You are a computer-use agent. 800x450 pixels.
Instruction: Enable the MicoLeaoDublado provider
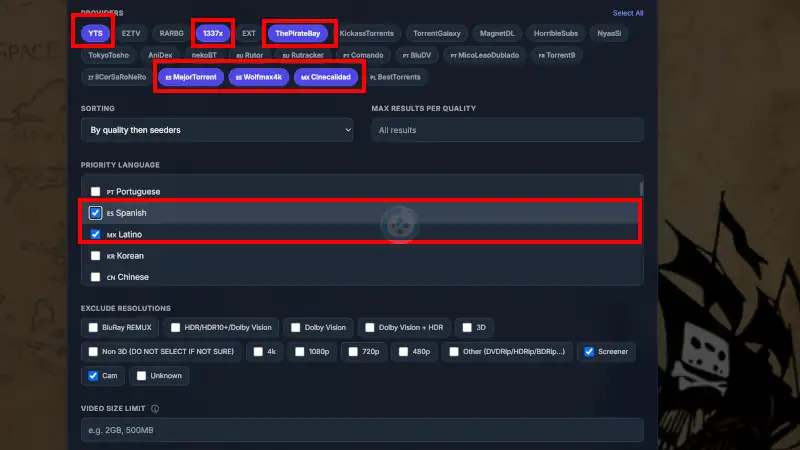[x=485, y=55]
